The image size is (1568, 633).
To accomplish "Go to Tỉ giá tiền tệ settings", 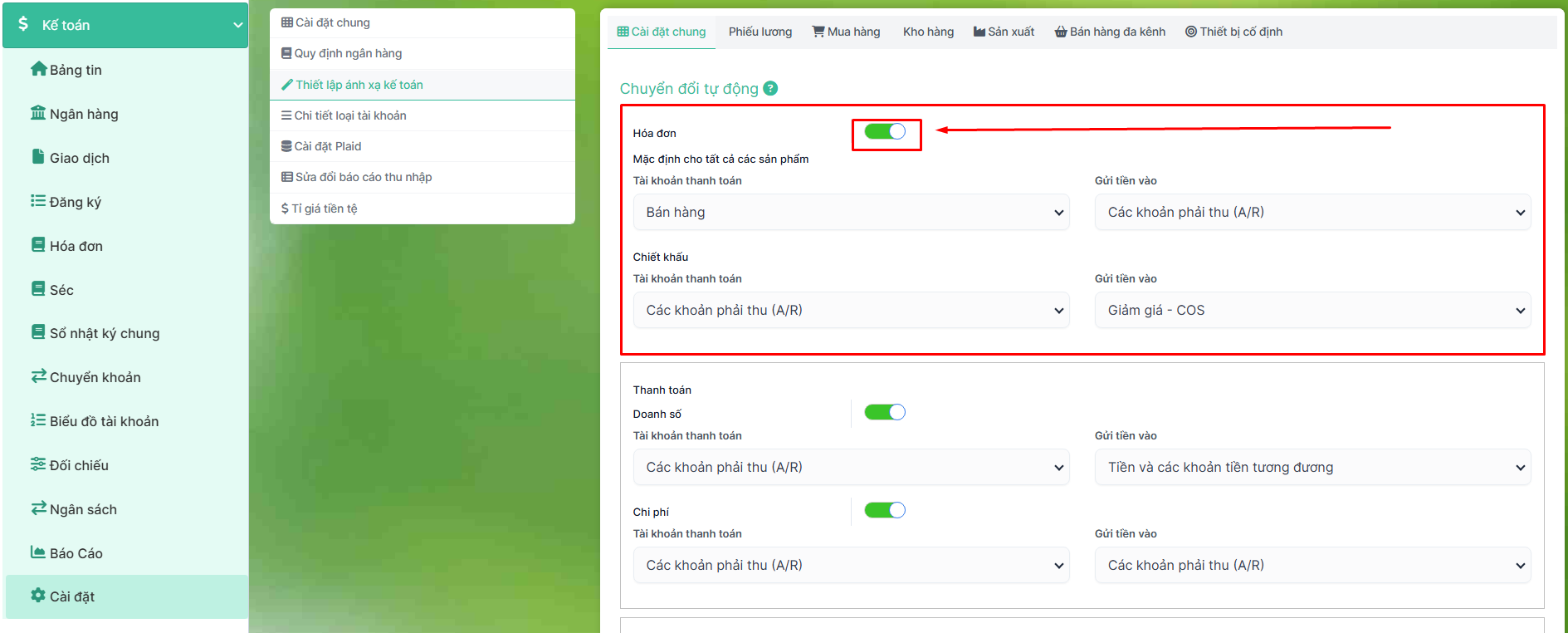I will (x=324, y=209).
